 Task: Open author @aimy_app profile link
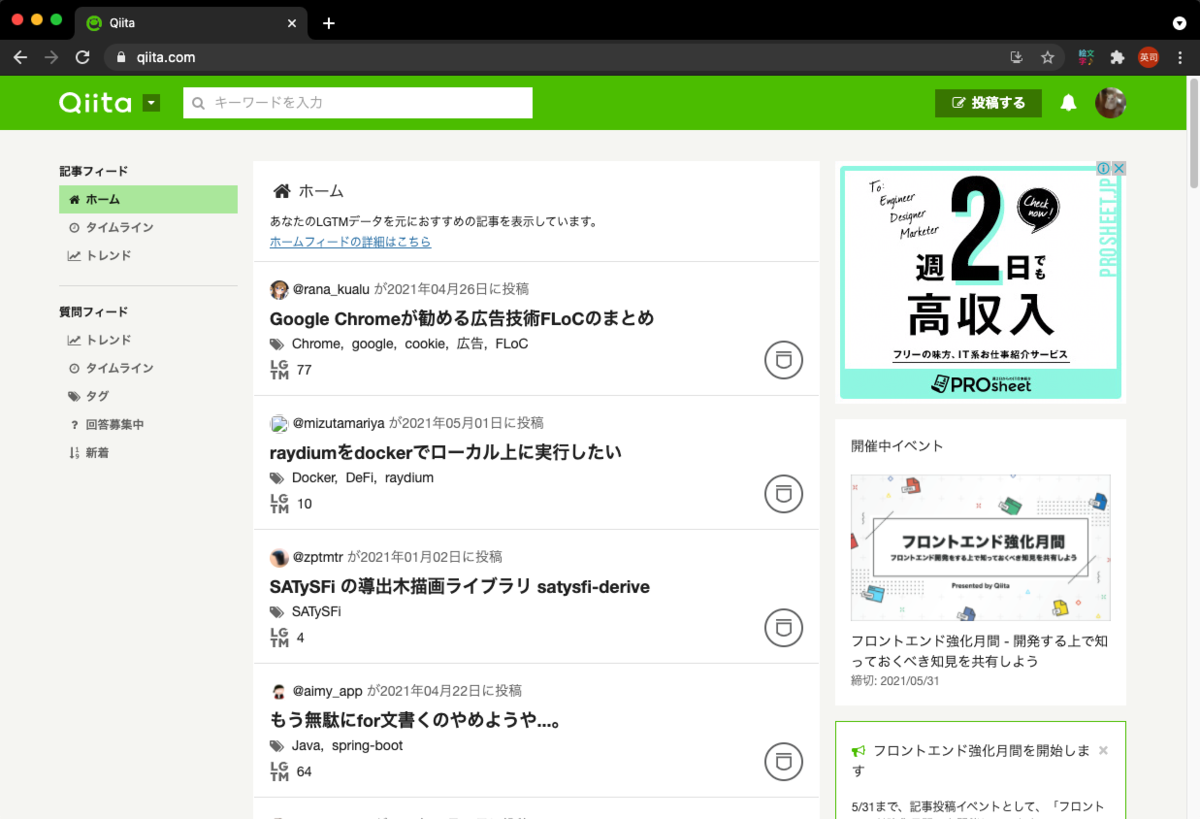point(328,691)
